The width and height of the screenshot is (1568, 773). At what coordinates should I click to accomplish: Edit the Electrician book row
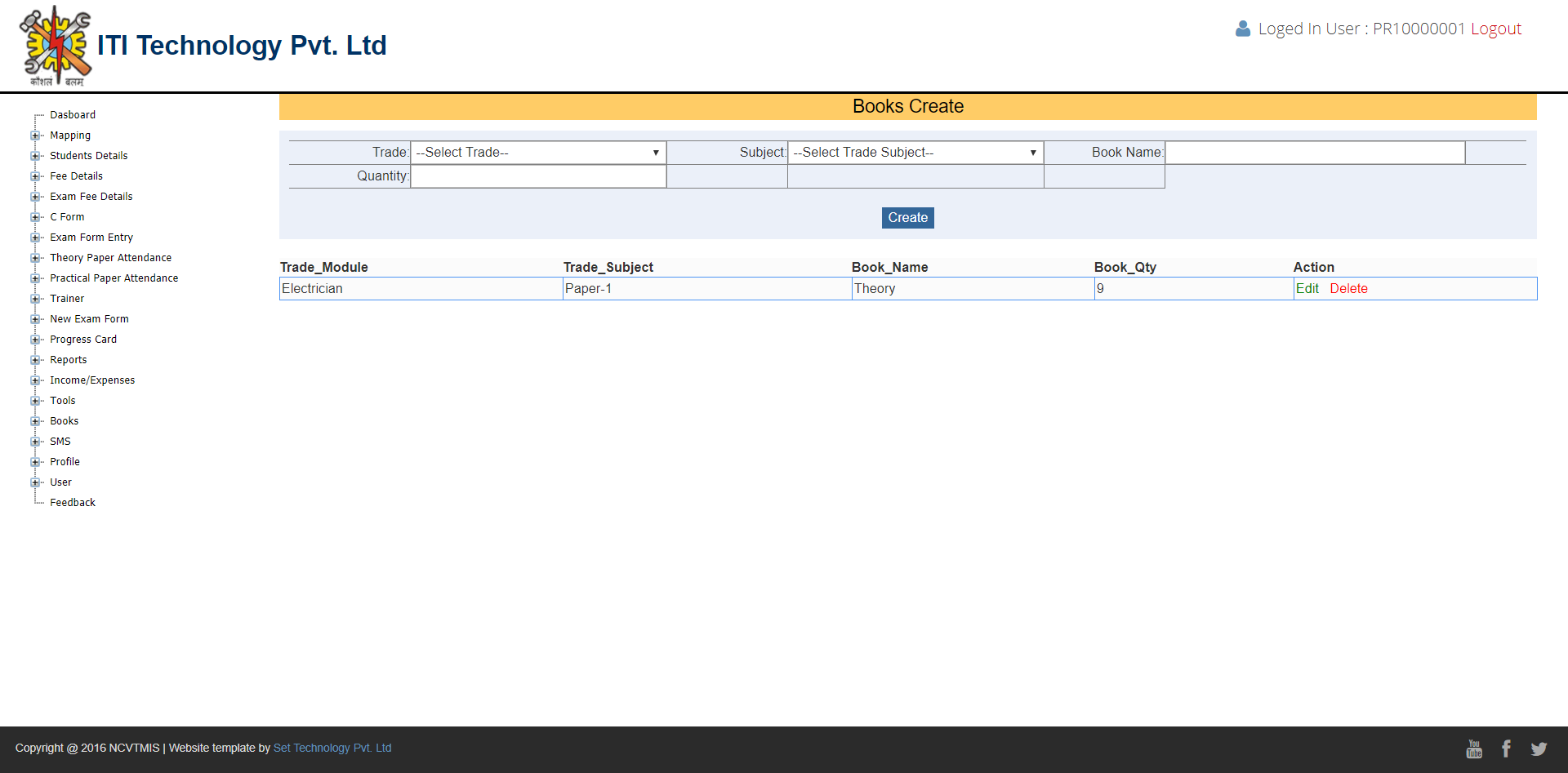tap(1307, 289)
